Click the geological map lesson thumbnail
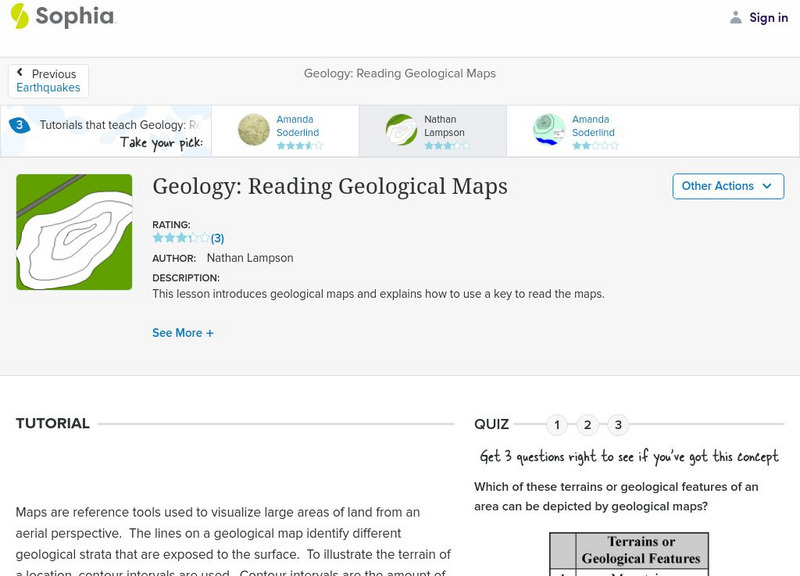 pos(74,232)
